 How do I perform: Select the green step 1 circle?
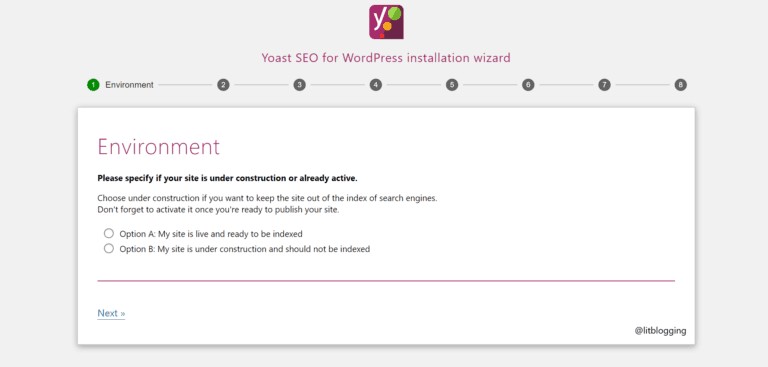tap(93, 85)
